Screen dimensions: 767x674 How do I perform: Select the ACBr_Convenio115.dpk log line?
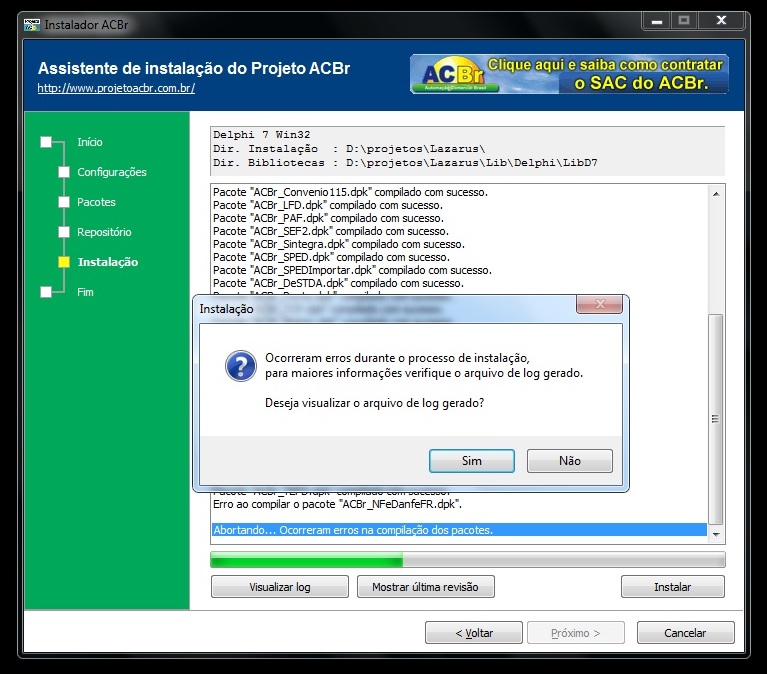pyautogui.click(x=350, y=192)
